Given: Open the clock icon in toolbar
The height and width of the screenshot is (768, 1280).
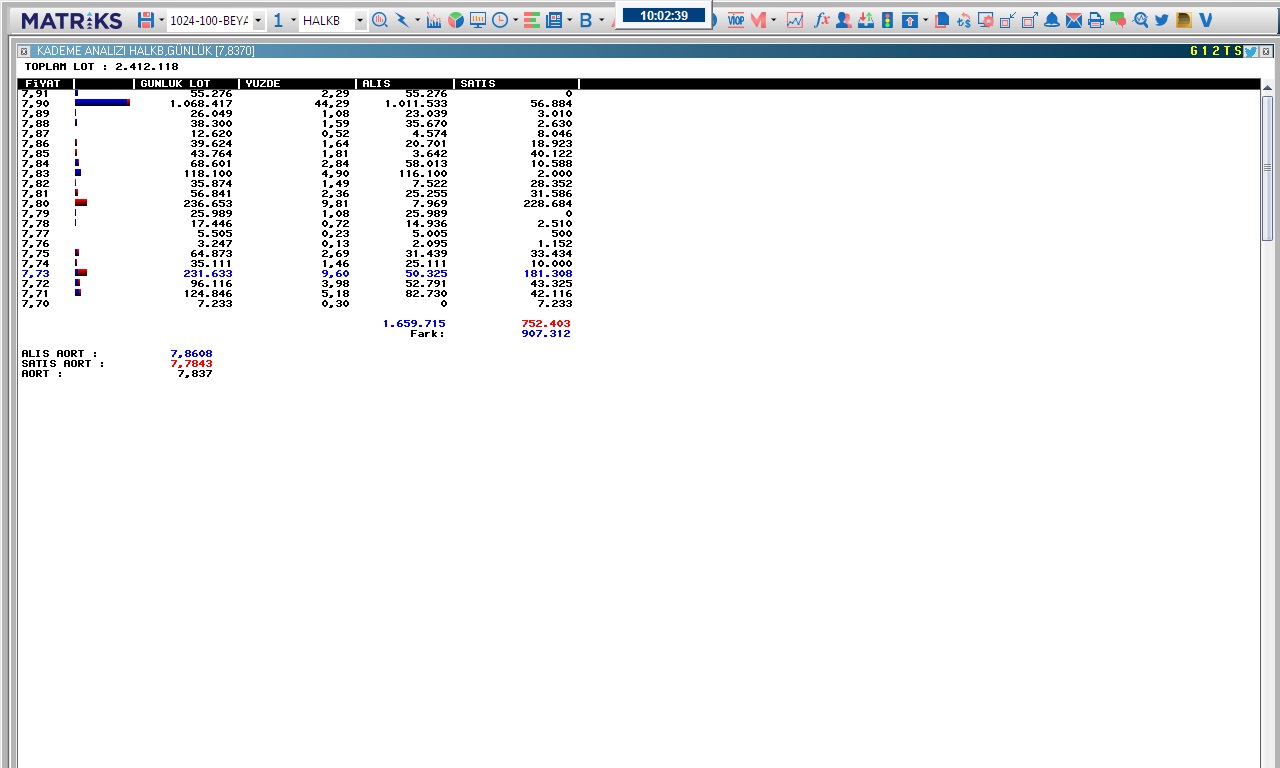Looking at the screenshot, I should [x=499, y=20].
